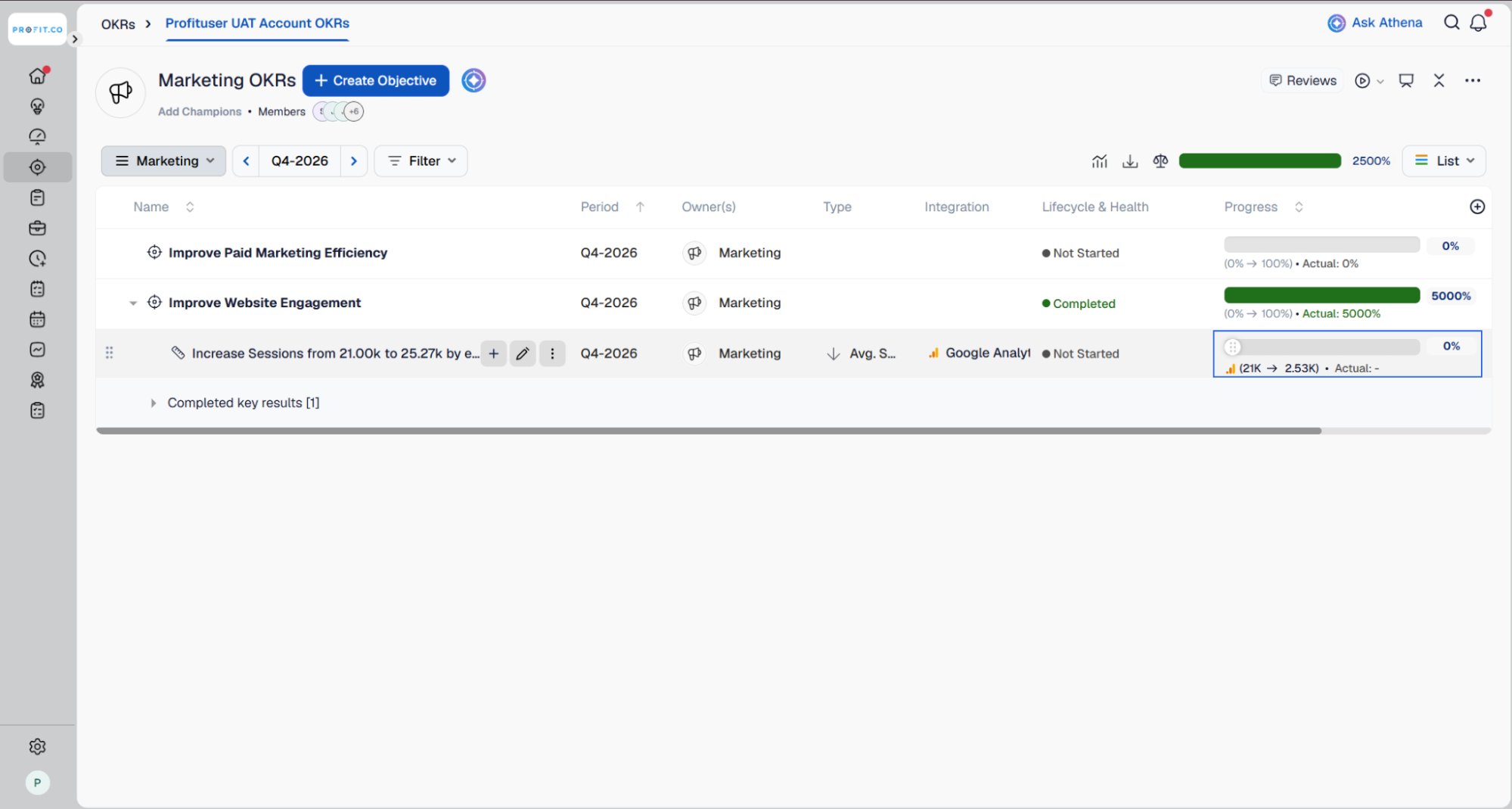The width and height of the screenshot is (1512, 809).
Task: Click Improve Paid Marketing progress bar
Action: pyautogui.click(x=1321, y=244)
